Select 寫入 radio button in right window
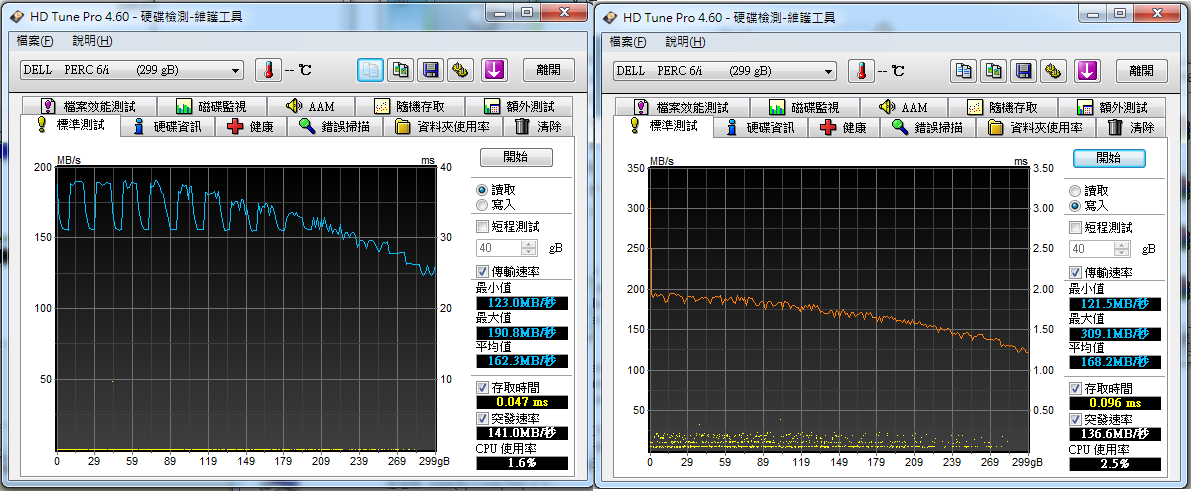The image size is (1193, 491). point(1074,206)
